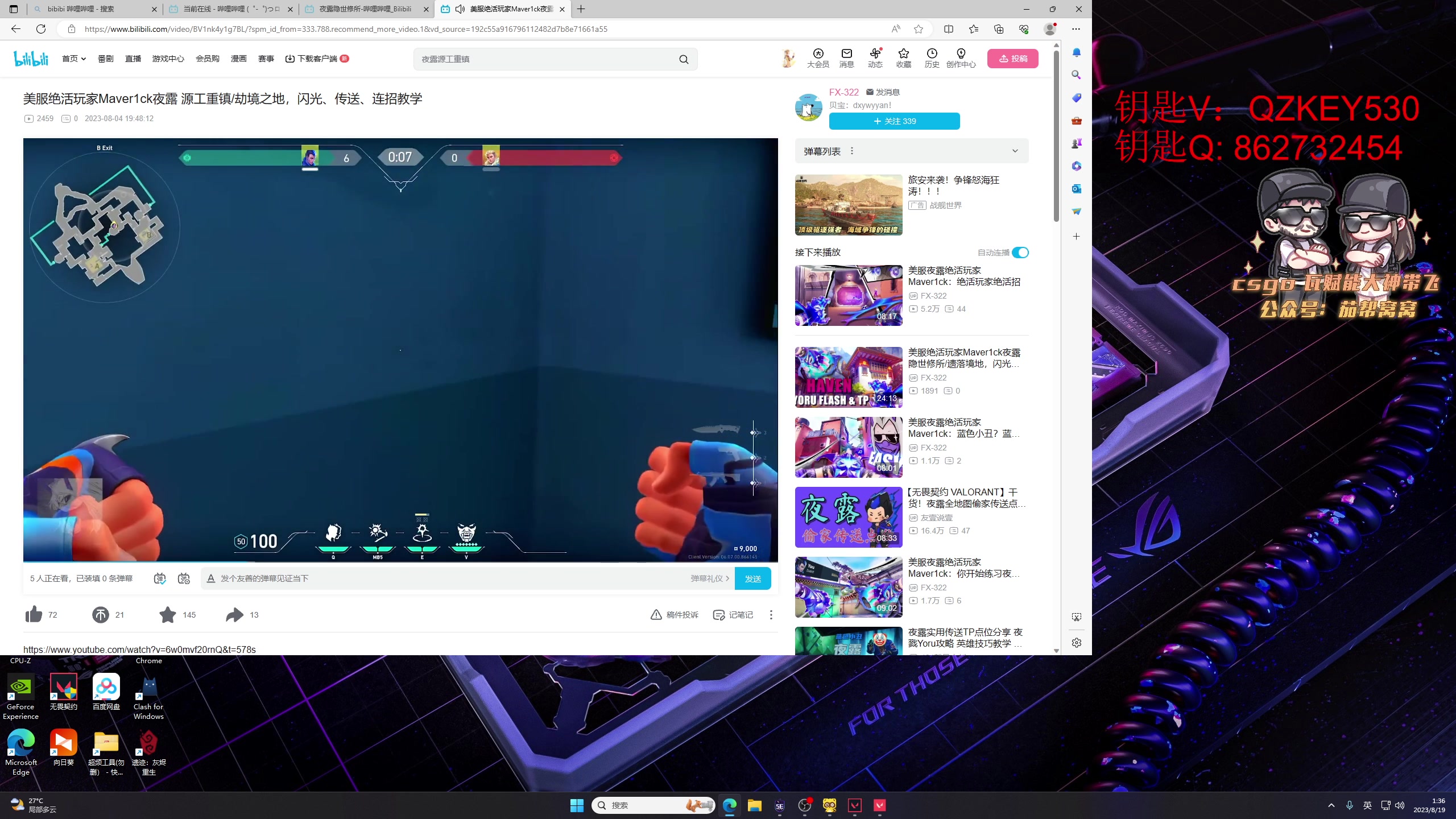Screen dimensions: 1456x819
Task: Click the 投稿 upload button
Action: (1012, 59)
